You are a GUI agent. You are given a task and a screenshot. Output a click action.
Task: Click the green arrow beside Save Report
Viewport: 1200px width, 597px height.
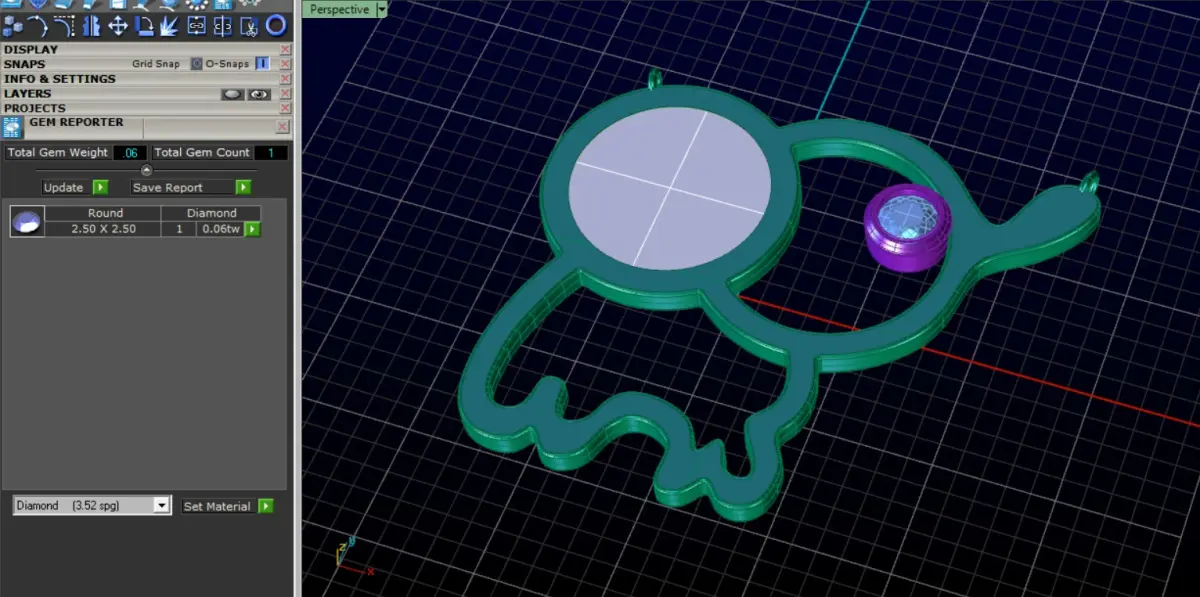[x=243, y=187]
